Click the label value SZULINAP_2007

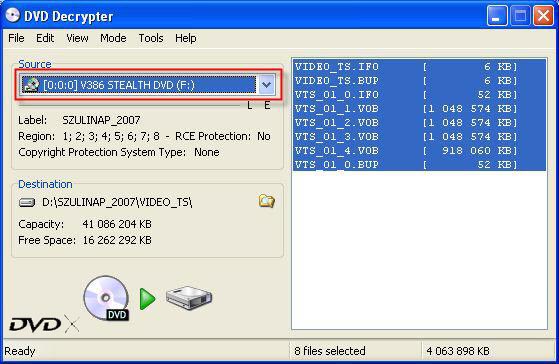point(101,120)
